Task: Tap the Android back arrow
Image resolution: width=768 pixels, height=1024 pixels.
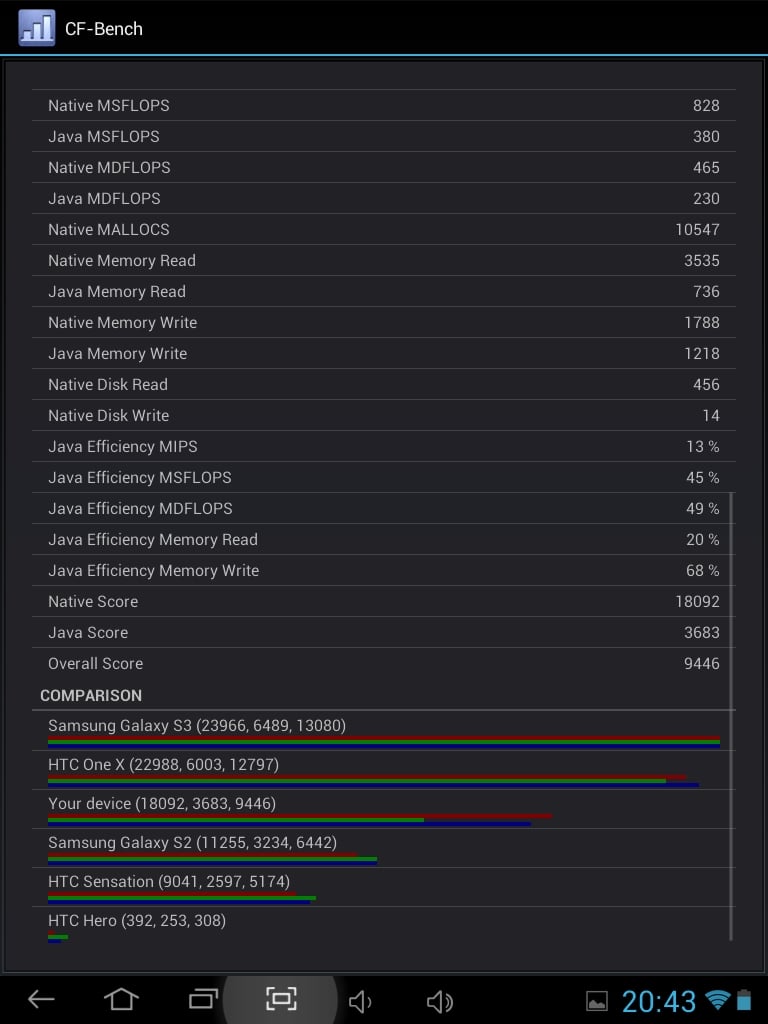Action: [x=40, y=999]
